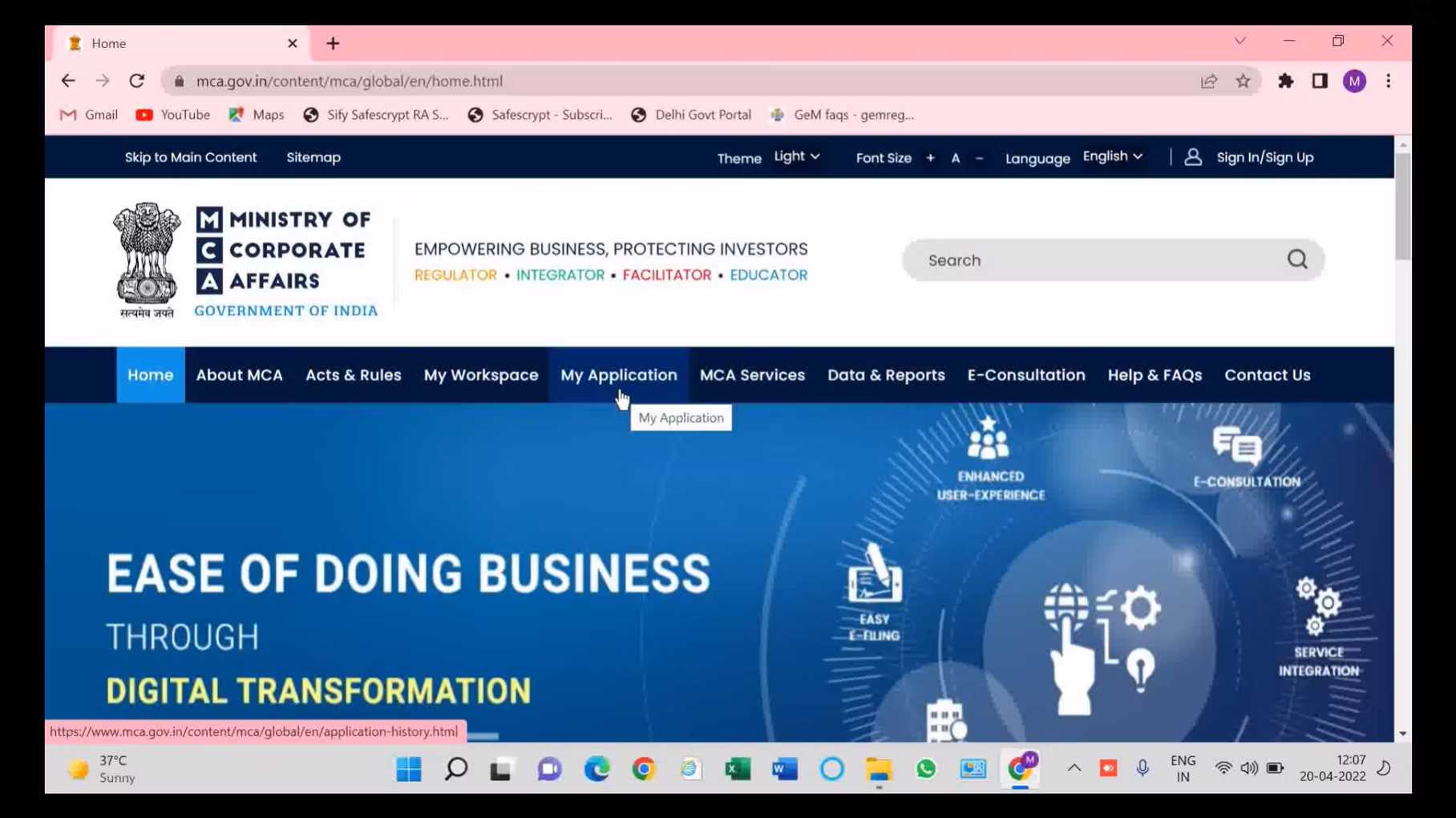Click the Ministry of Corporate Affairs emblem logo
Screen dimensions: 1456x818
(x=147, y=259)
